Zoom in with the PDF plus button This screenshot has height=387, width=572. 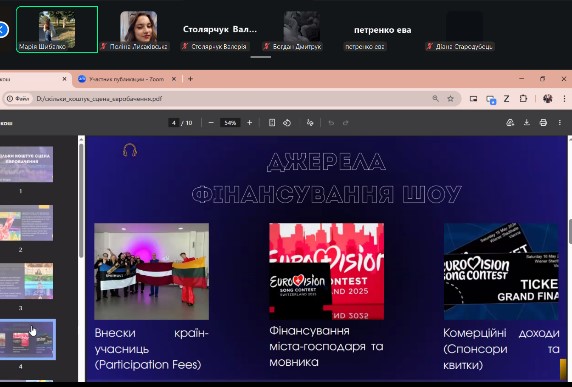(250, 123)
